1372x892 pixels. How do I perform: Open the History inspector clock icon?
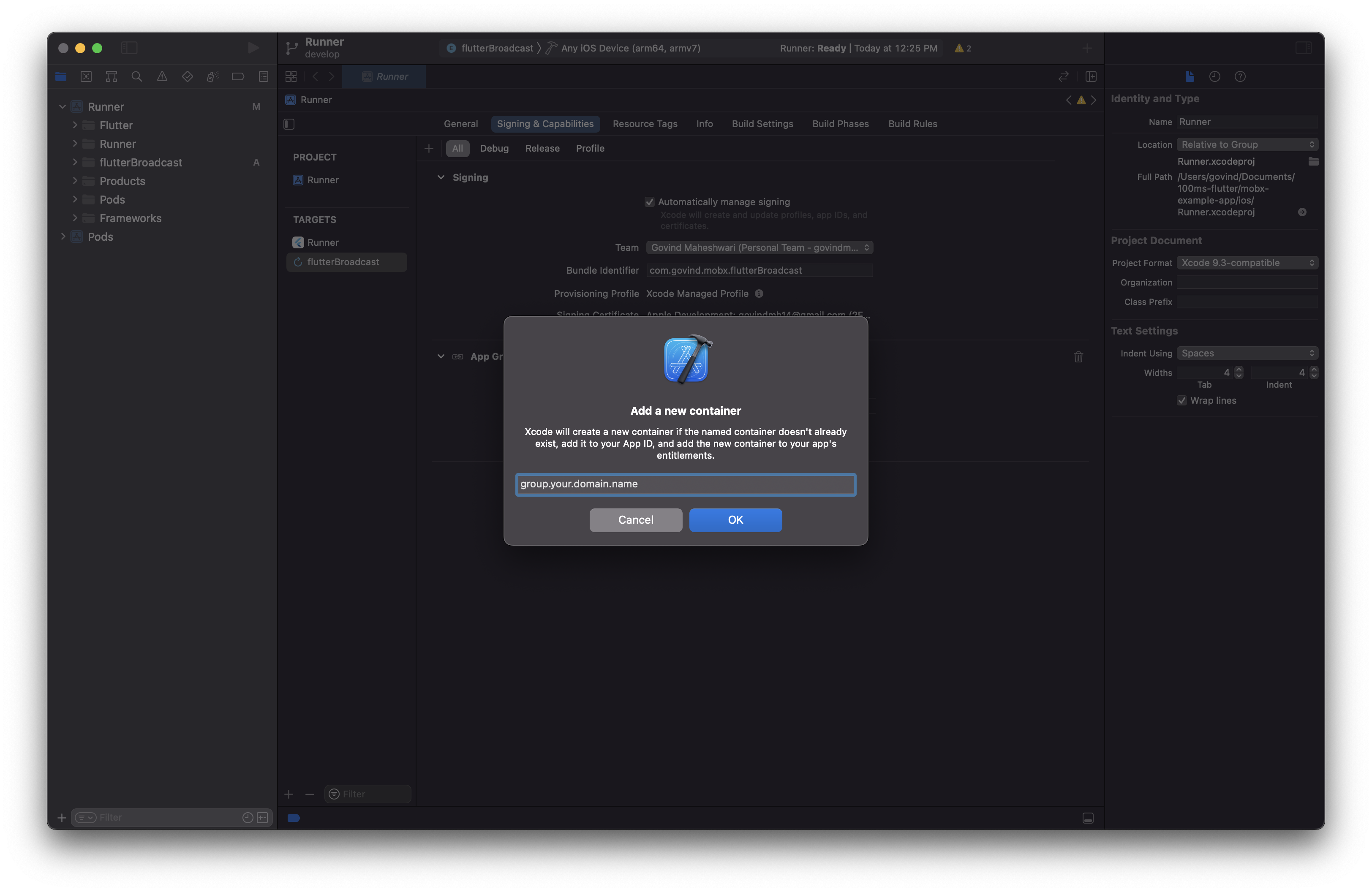pyautogui.click(x=1214, y=76)
